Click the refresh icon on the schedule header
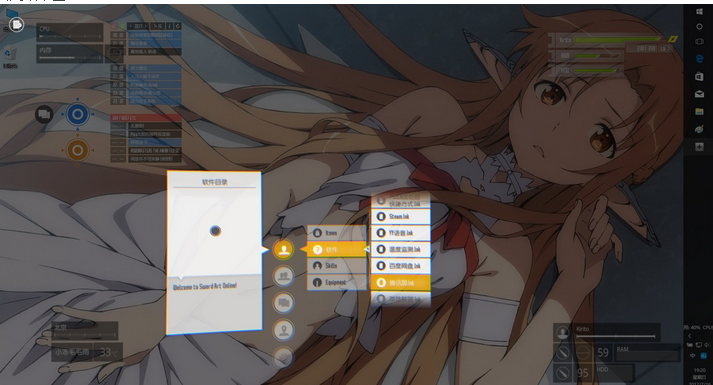713x385 pixels. [178, 26]
